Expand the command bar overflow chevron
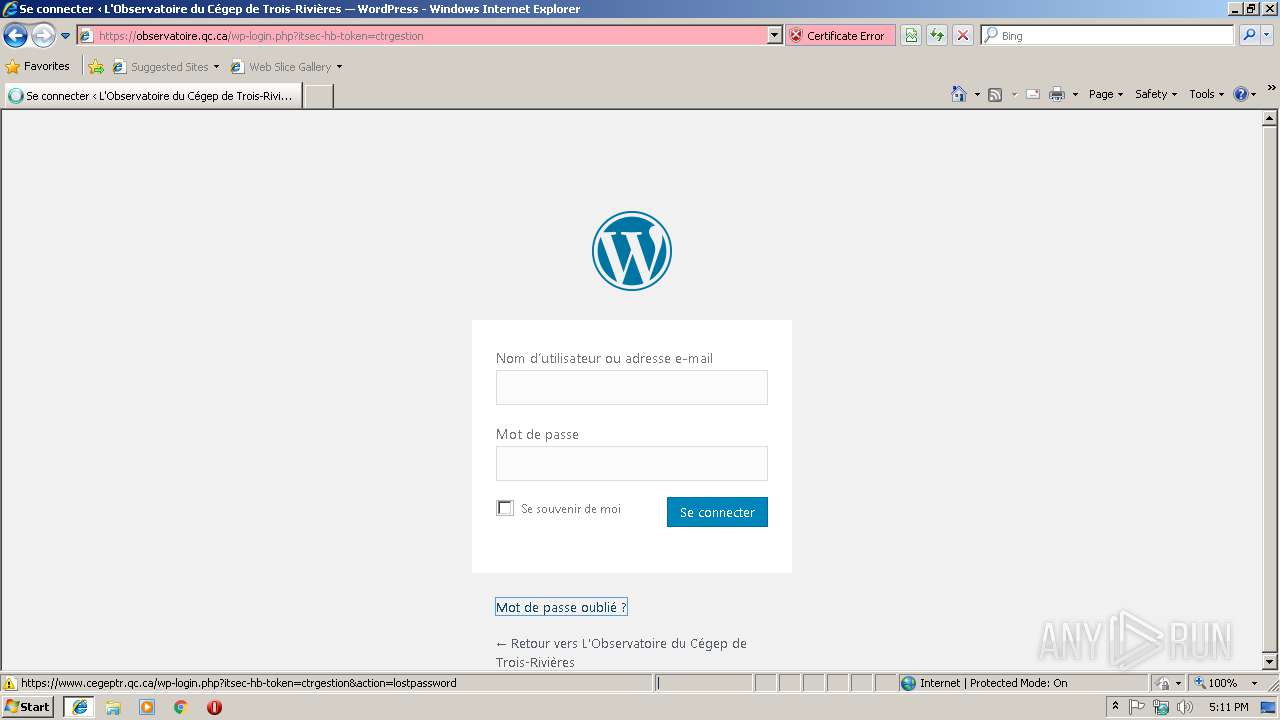Screen dimensions: 1280x720 coord(1272,89)
